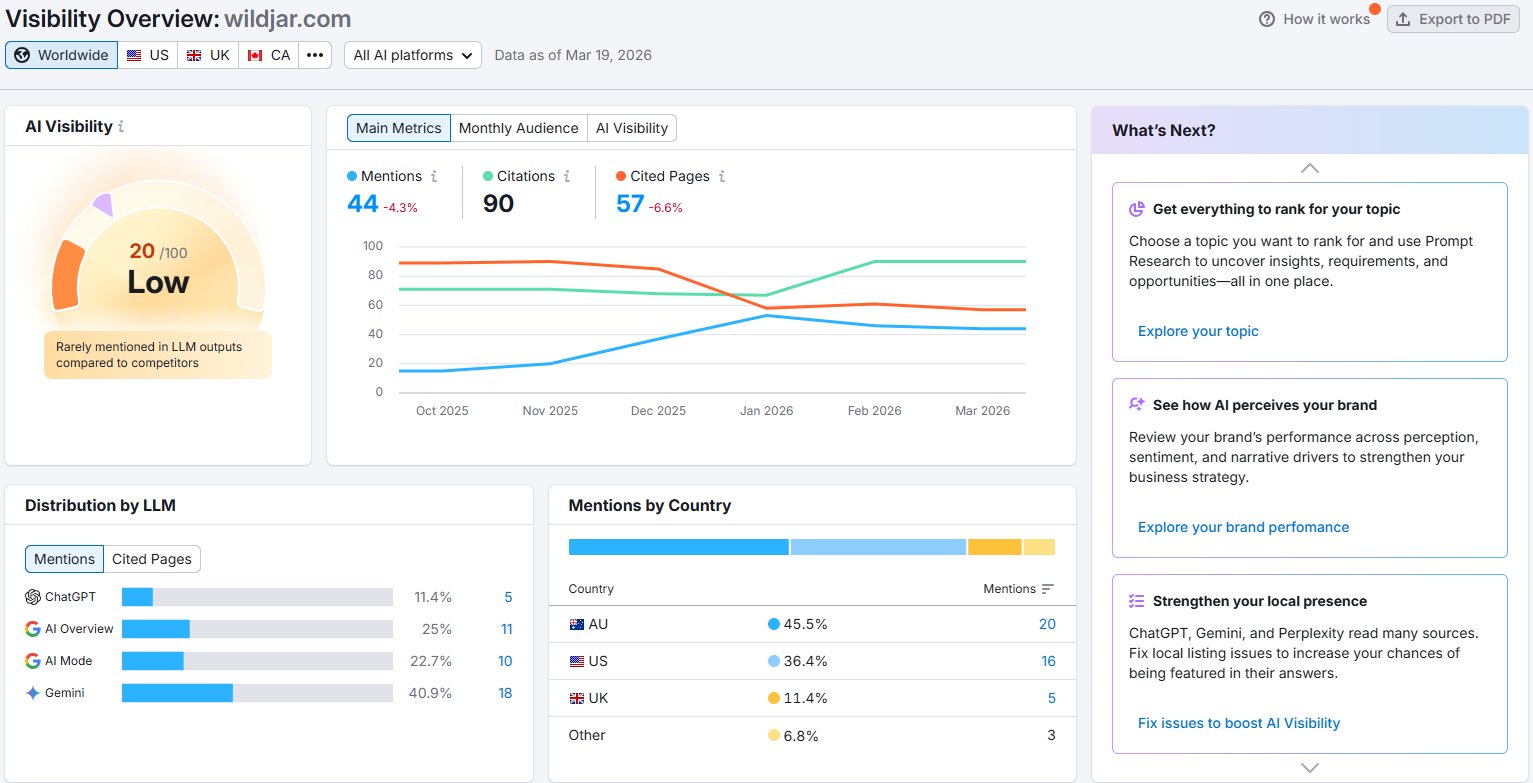Switch to the Monthly Audience tab
The width and height of the screenshot is (1533, 783).
click(518, 128)
